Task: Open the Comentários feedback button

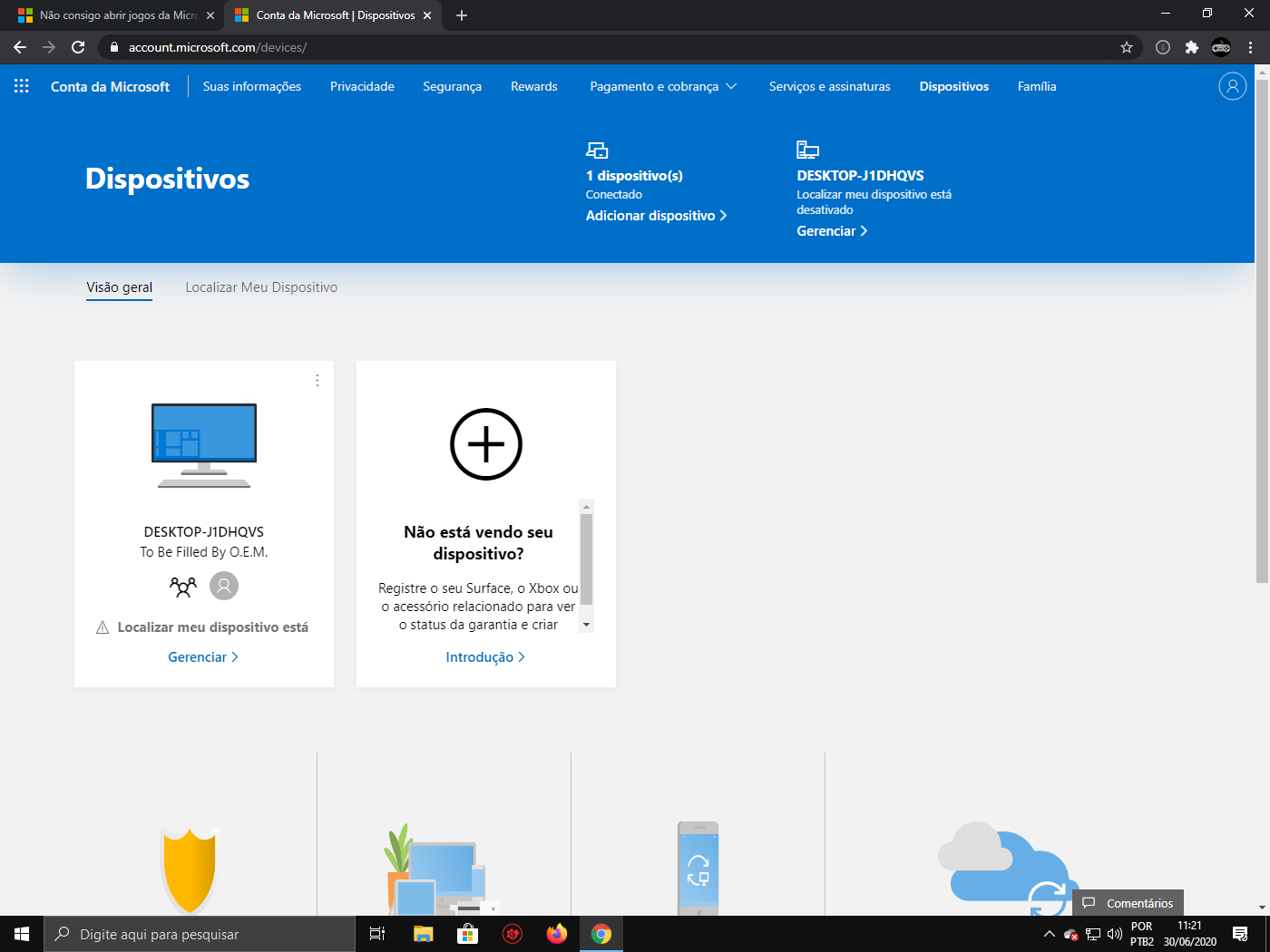Action: 1128,903
